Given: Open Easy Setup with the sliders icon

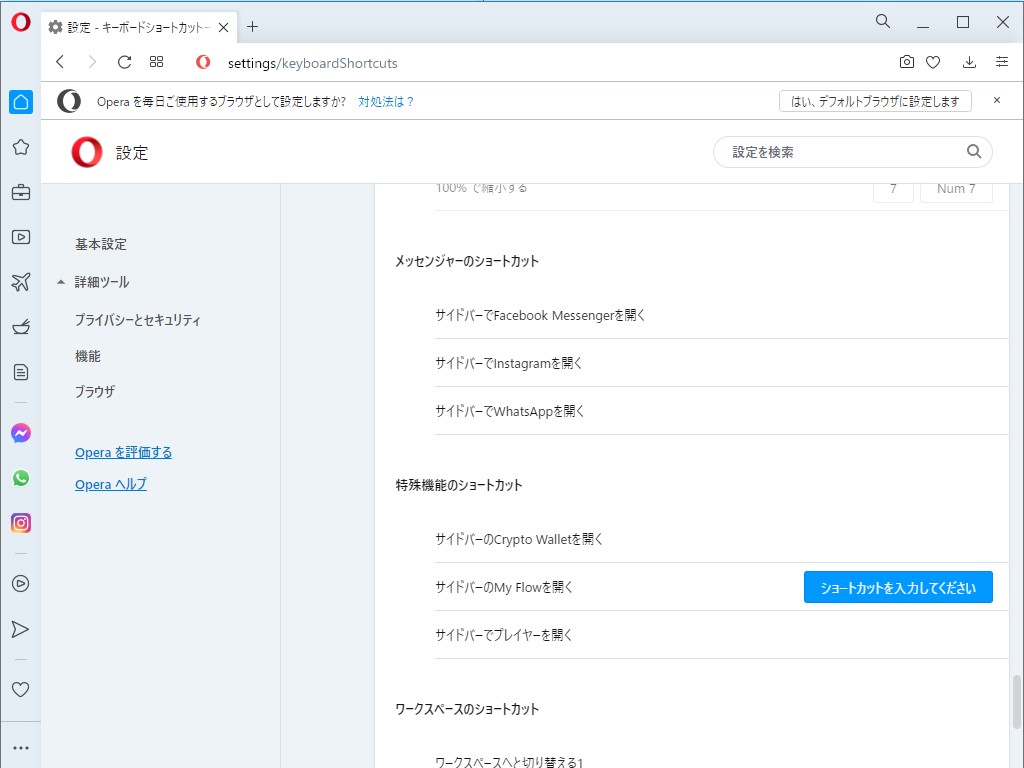Looking at the screenshot, I should tap(1002, 61).
